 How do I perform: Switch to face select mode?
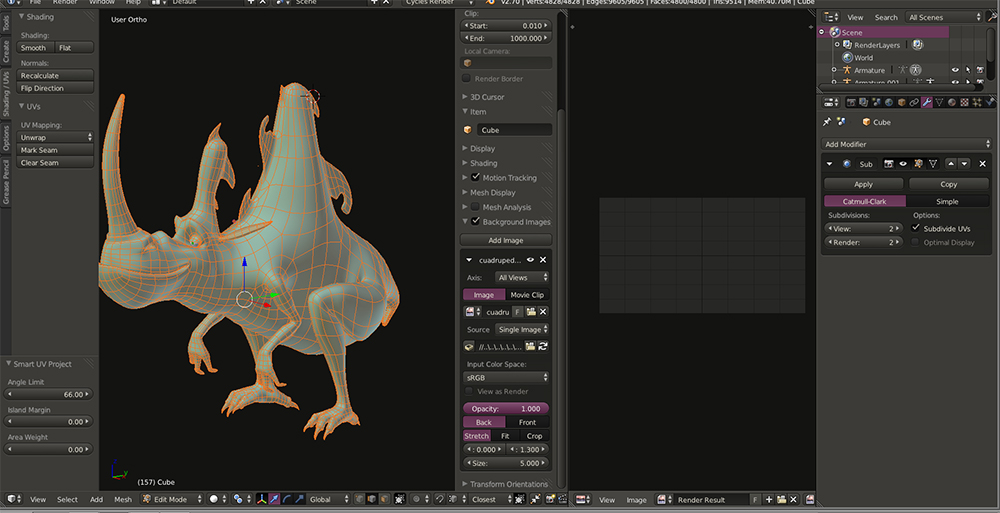coord(385,499)
